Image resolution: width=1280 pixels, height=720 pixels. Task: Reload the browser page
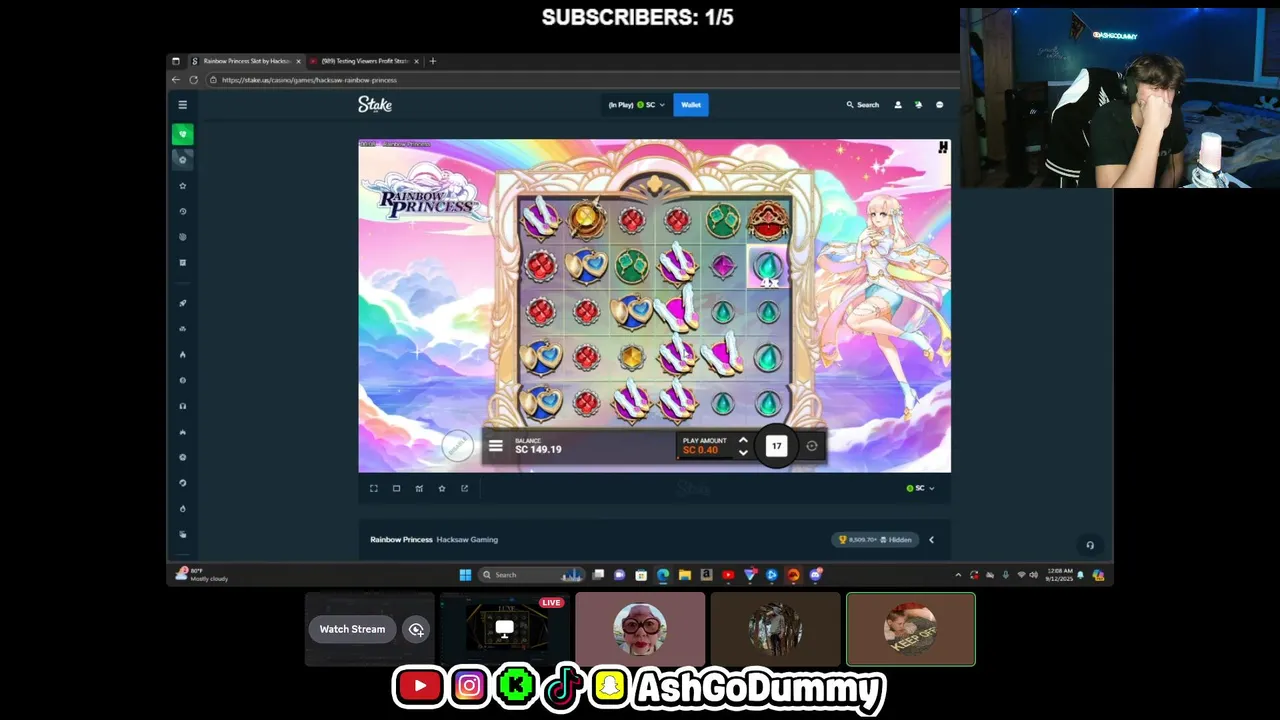[194, 80]
